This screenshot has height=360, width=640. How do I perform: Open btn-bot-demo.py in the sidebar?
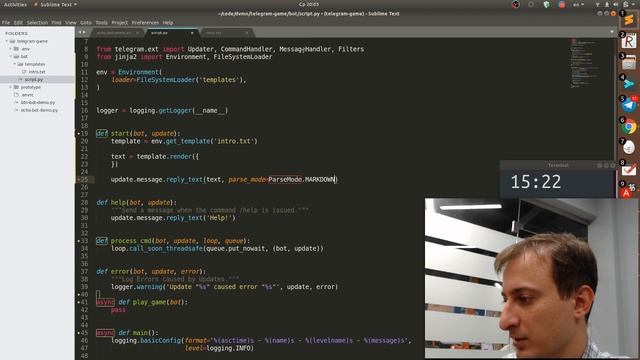(x=38, y=102)
